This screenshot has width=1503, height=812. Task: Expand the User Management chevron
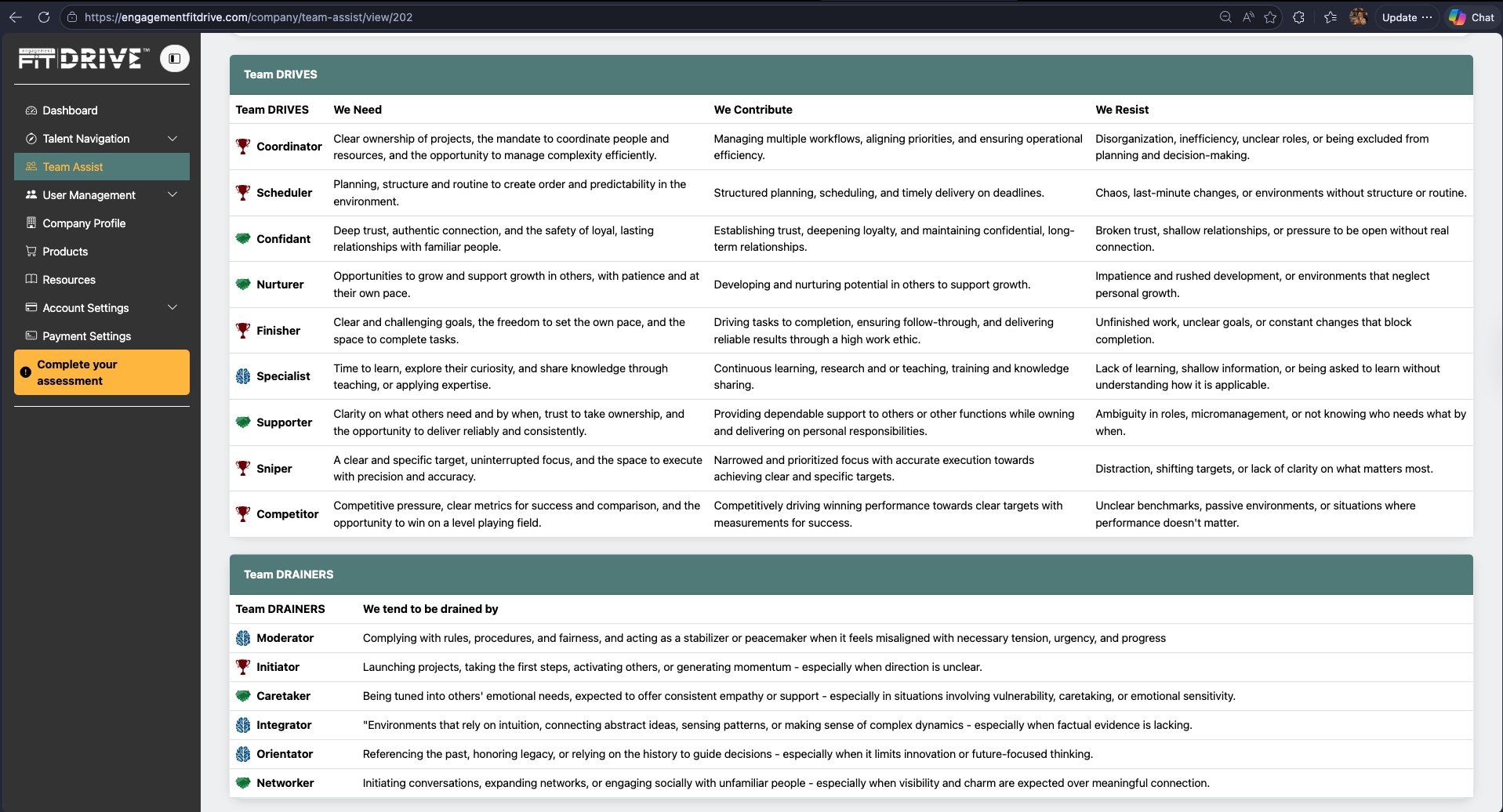(172, 195)
